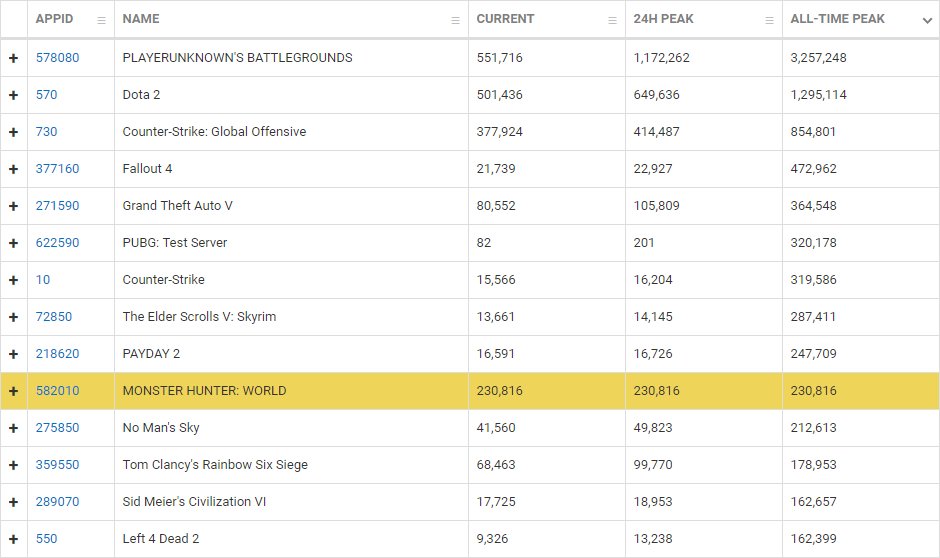This screenshot has width=940, height=558.
Task: Select the MONSTER HUNTER: WORLD name cell
Action: click(291, 391)
